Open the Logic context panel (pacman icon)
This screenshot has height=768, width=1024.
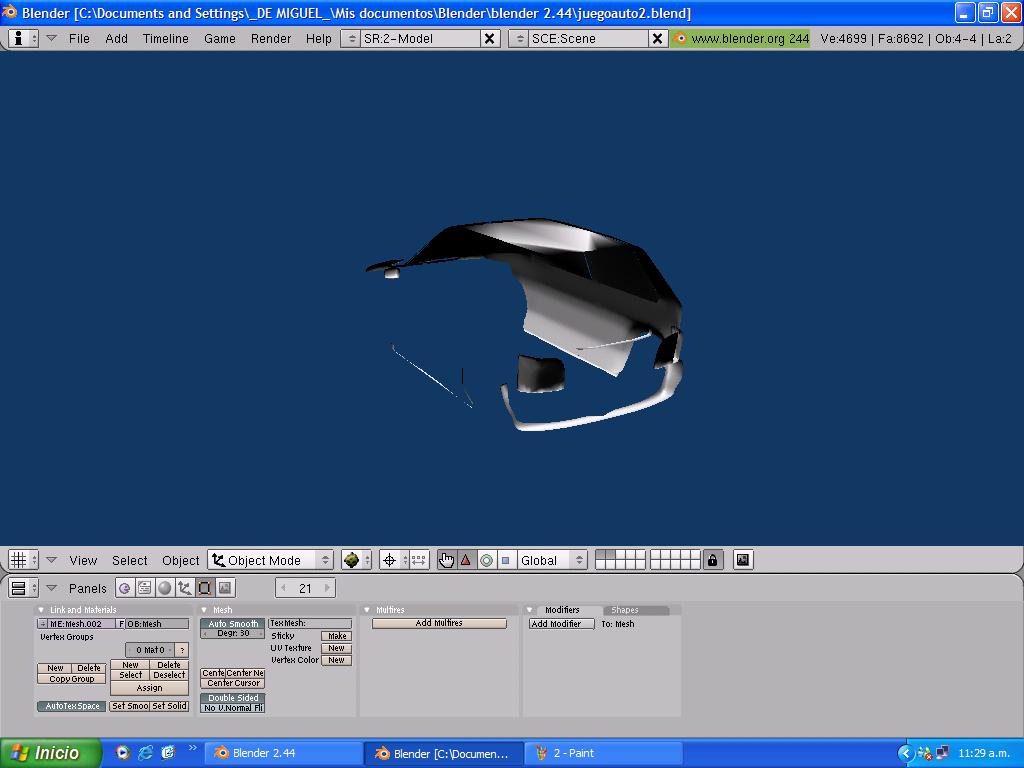click(x=125, y=588)
